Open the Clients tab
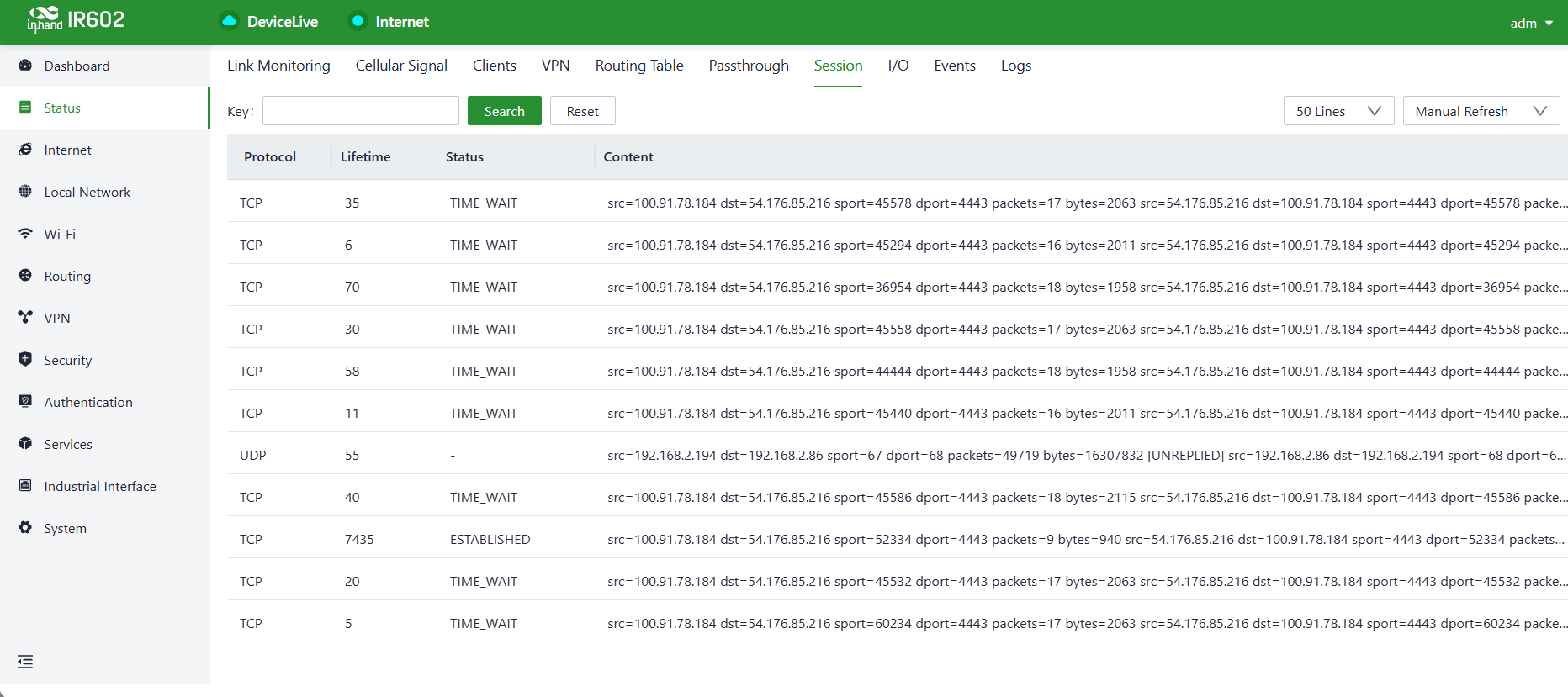Viewport: 1568px width, 697px height. [495, 66]
